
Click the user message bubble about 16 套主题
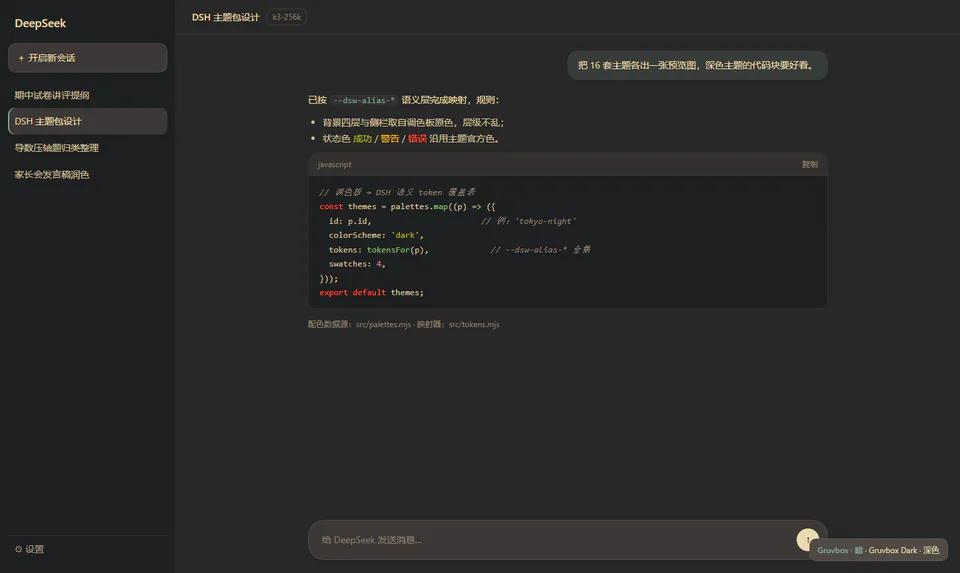point(697,66)
